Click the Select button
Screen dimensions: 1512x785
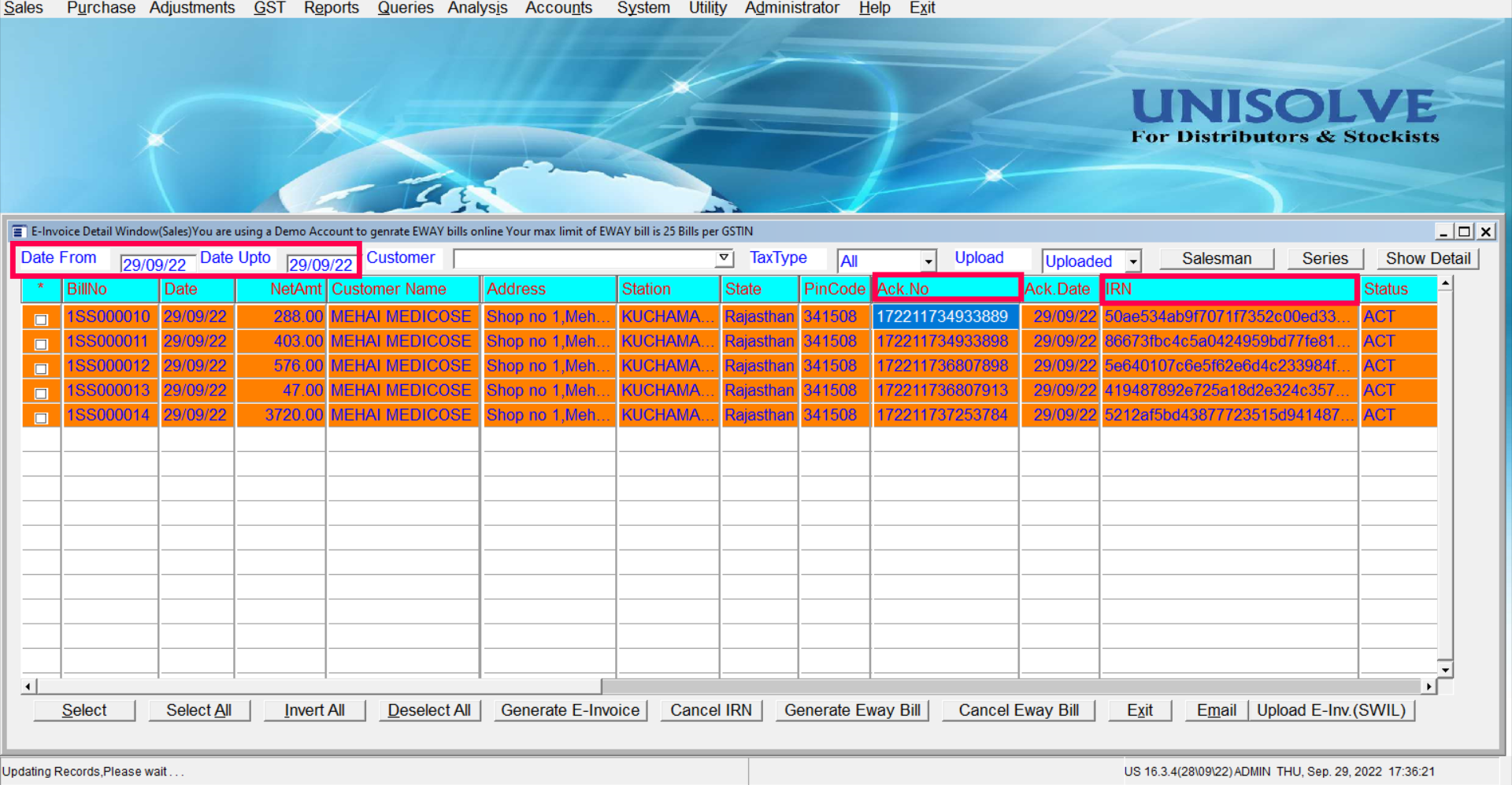point(84,710)
